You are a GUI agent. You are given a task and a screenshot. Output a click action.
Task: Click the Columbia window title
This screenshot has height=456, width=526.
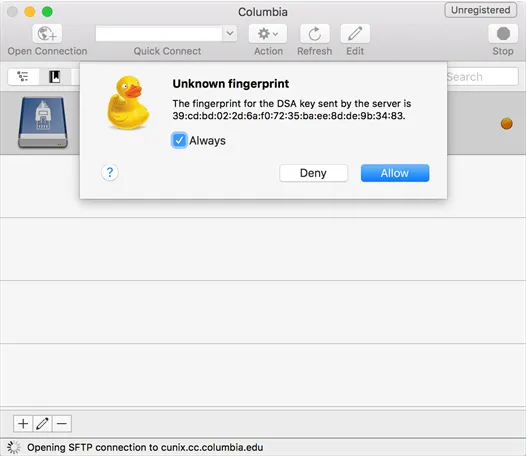tap(263, 12)
